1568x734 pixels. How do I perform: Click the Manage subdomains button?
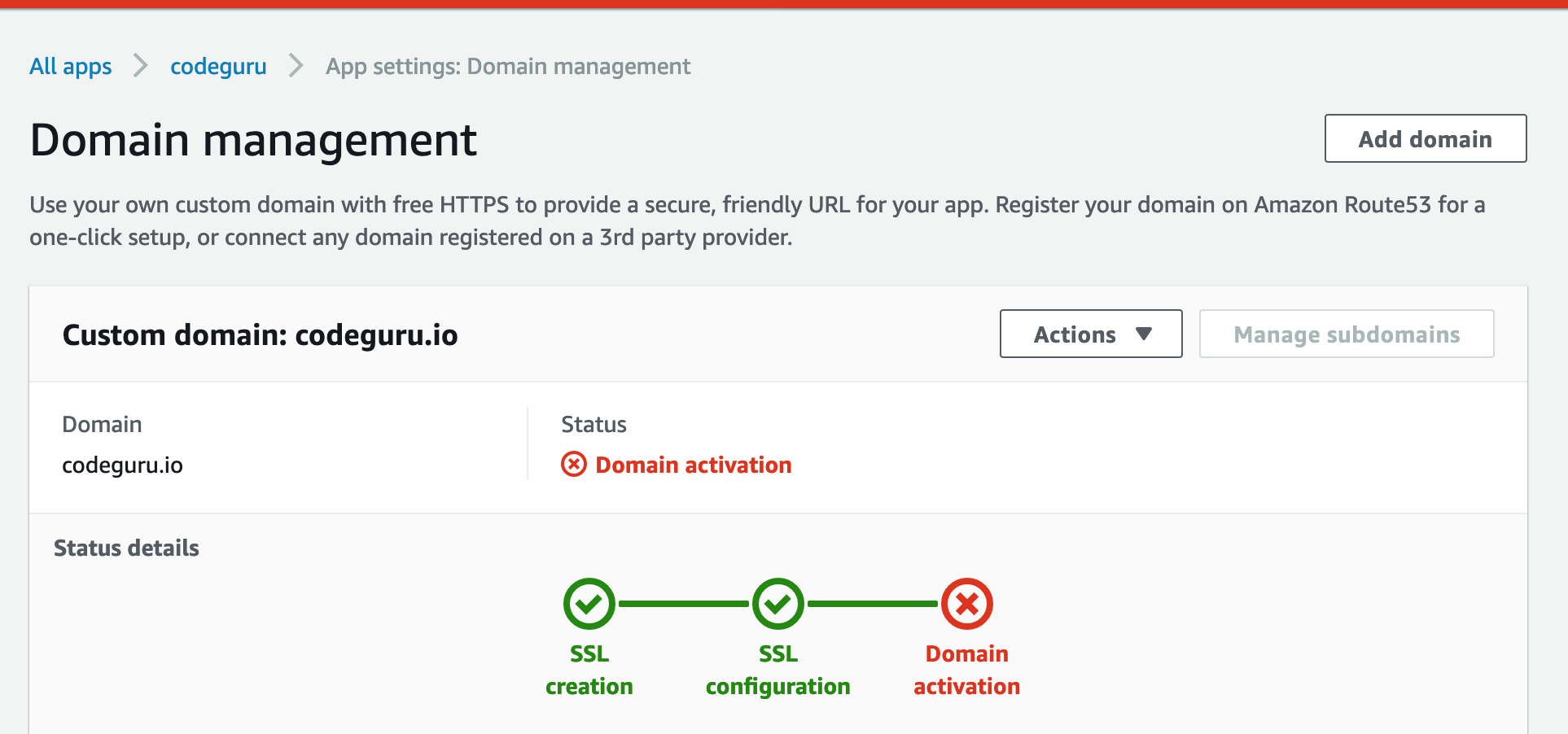tap(1346, 334)
